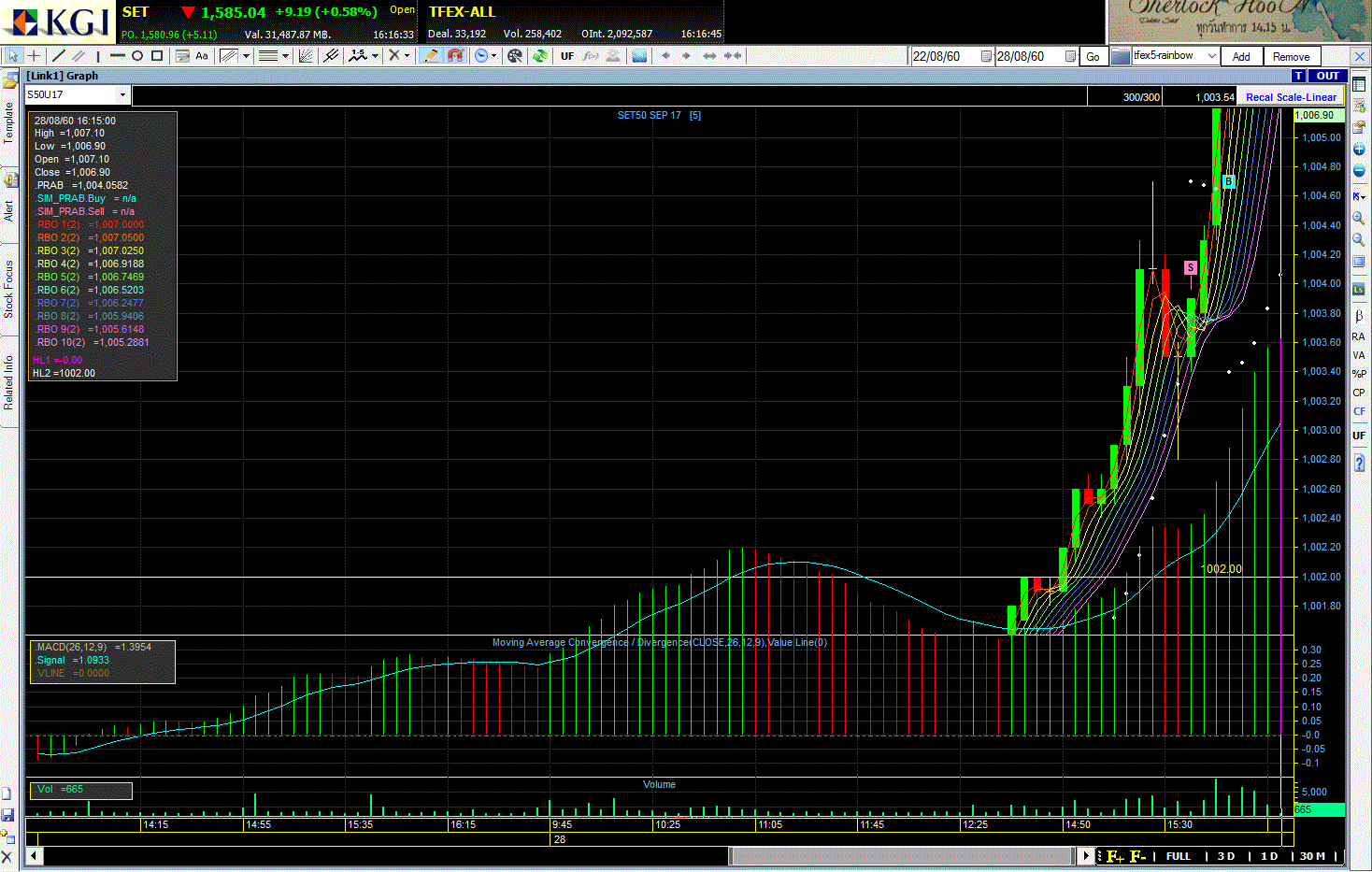The width and height of the screenshot is (1372, 872).
Task: Select the Aa text annotation tool
Action: (202, 56)
